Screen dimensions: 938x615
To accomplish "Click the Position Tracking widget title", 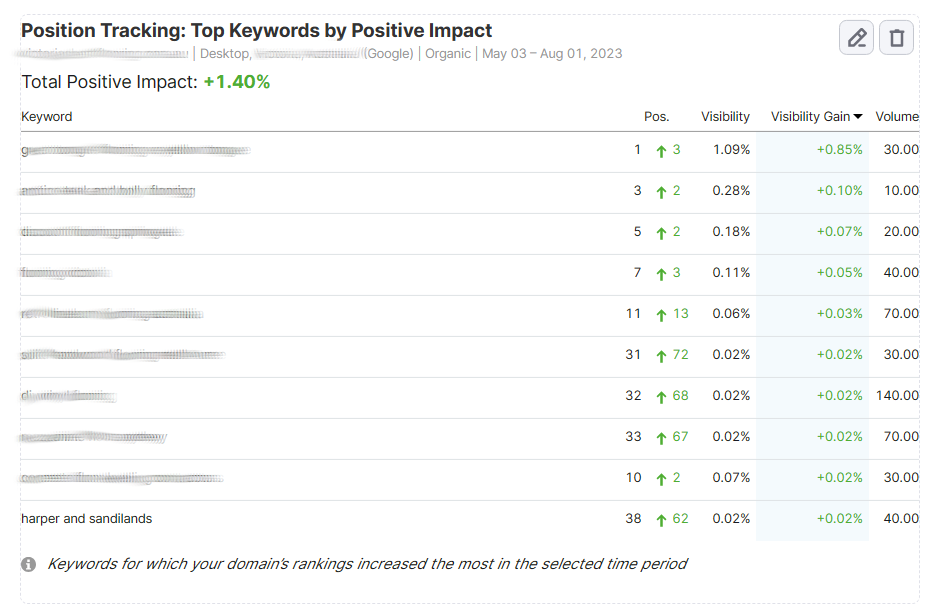I will coord(257,31).
